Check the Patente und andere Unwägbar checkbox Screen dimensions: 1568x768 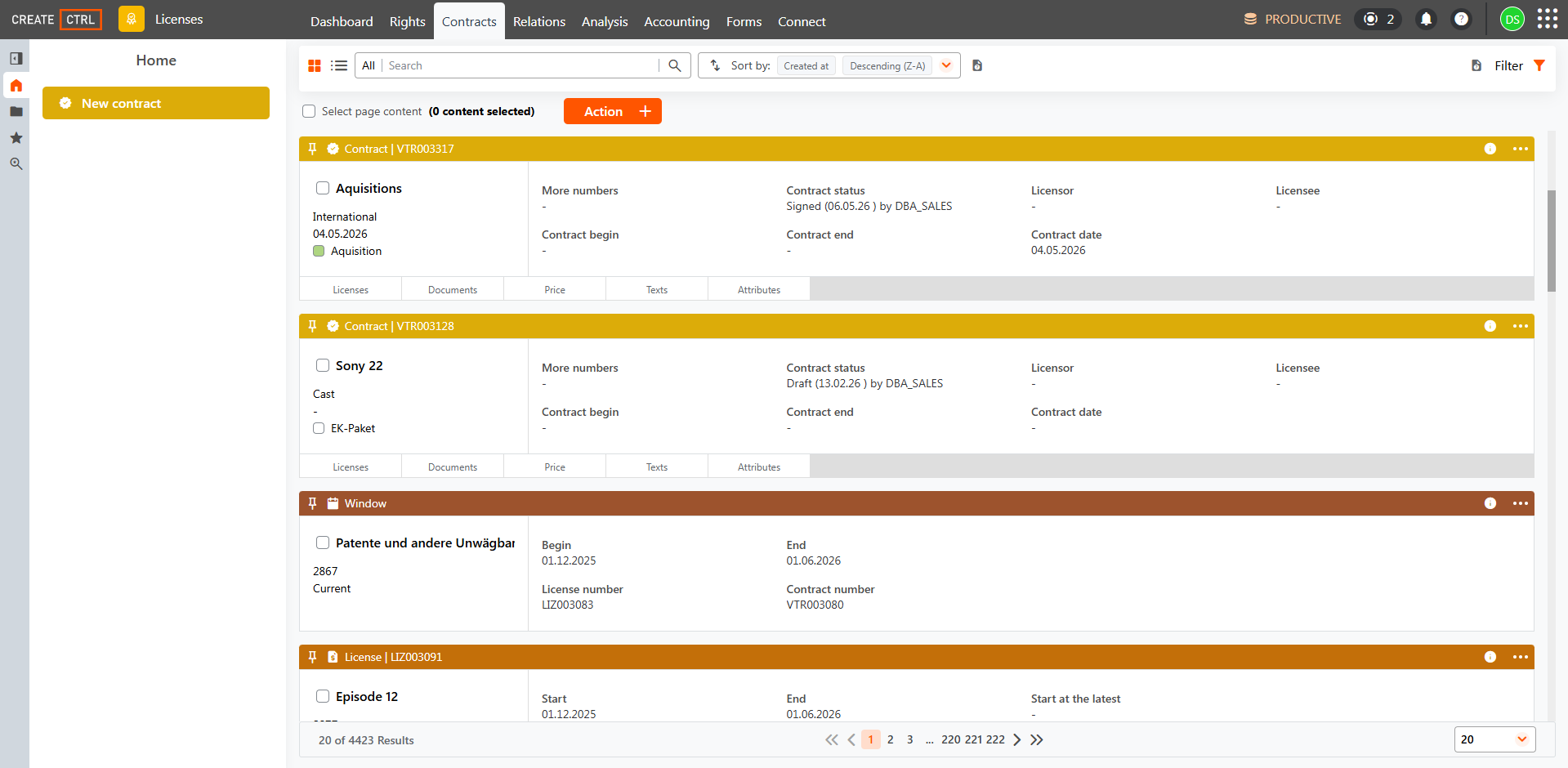[x=323, y=543]
